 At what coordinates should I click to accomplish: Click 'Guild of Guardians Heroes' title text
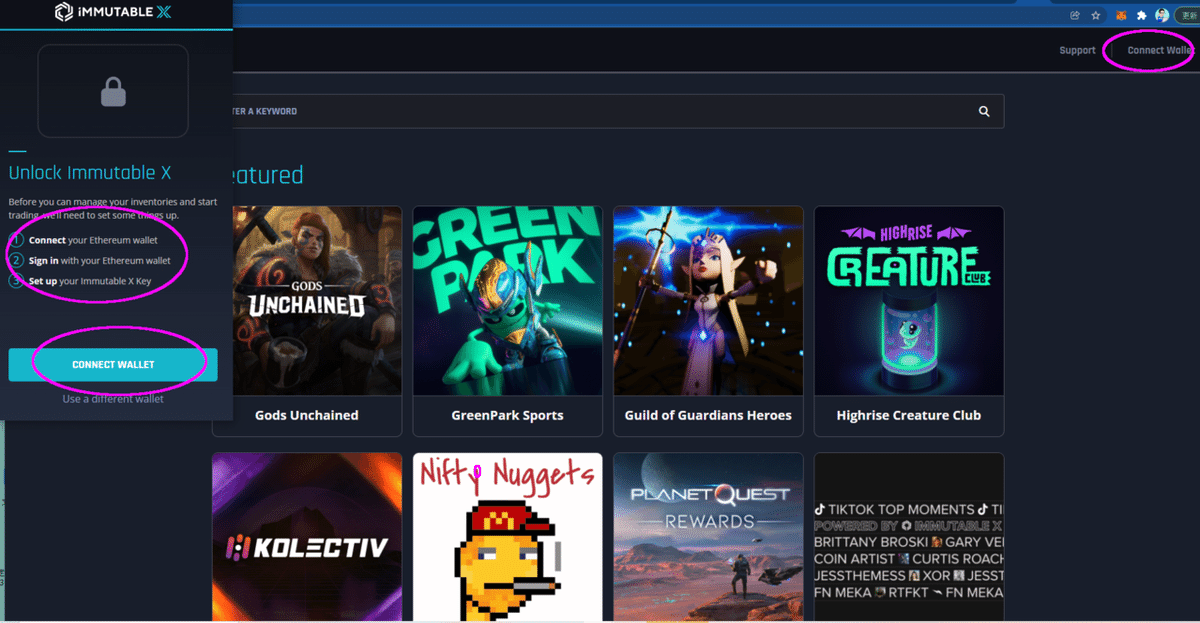point(708,415)
